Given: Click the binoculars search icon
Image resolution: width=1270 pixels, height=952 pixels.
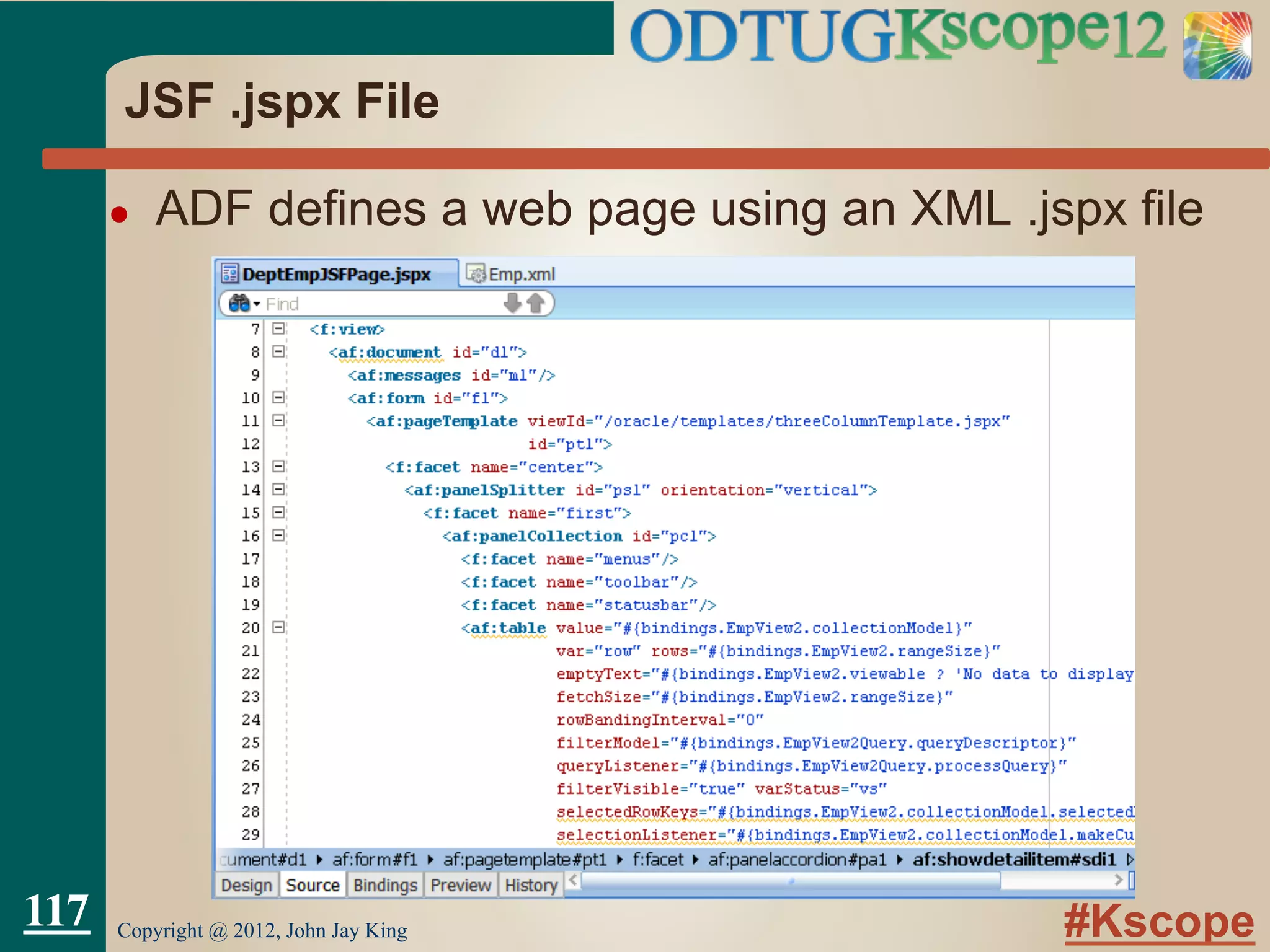Looking at the screenshot, I should tap(239, 304).
